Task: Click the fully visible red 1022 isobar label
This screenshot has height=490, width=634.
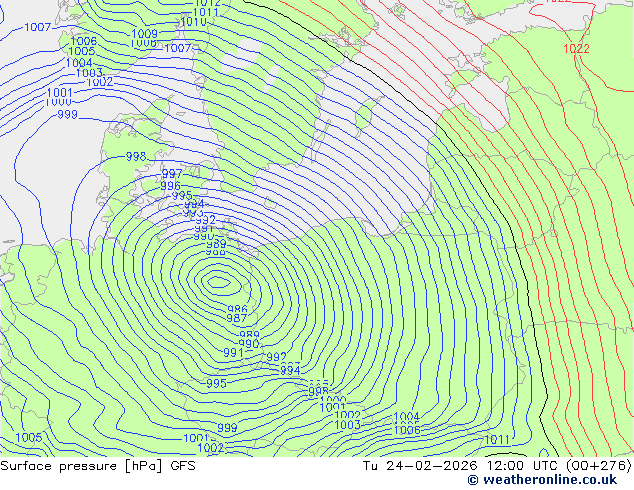Action: [x=576, y=49]
